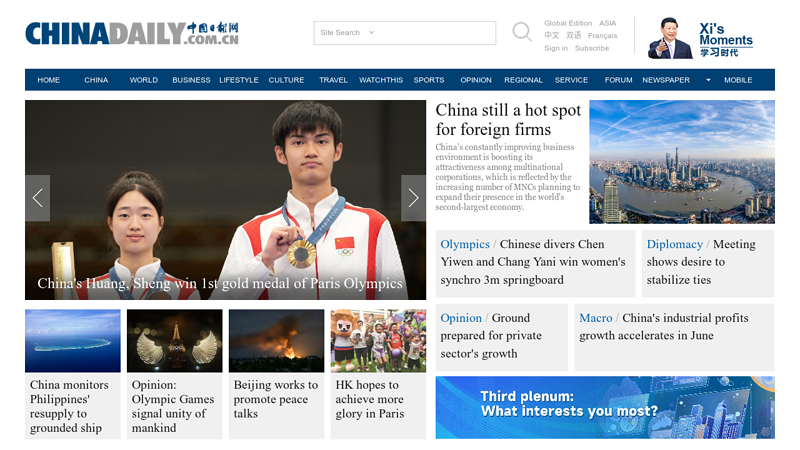
Task: Open the LIFESTYLE section
Action: [239, 80]
